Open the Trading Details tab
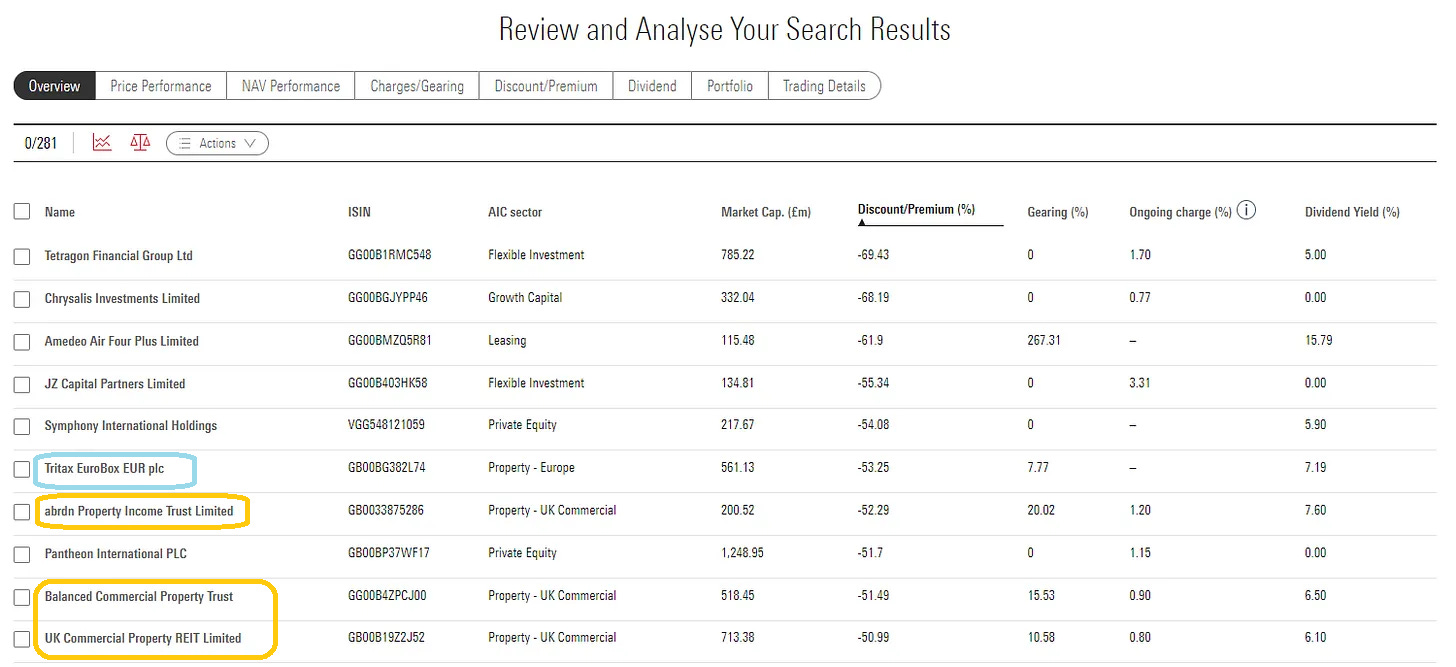The height and width of the screenshot is (667, 1456). pos(824,86)
